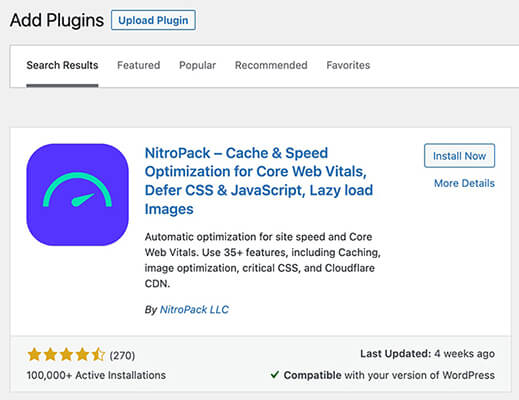
Task: Click the Add Plugins page heading
Action: pos(57,20)
